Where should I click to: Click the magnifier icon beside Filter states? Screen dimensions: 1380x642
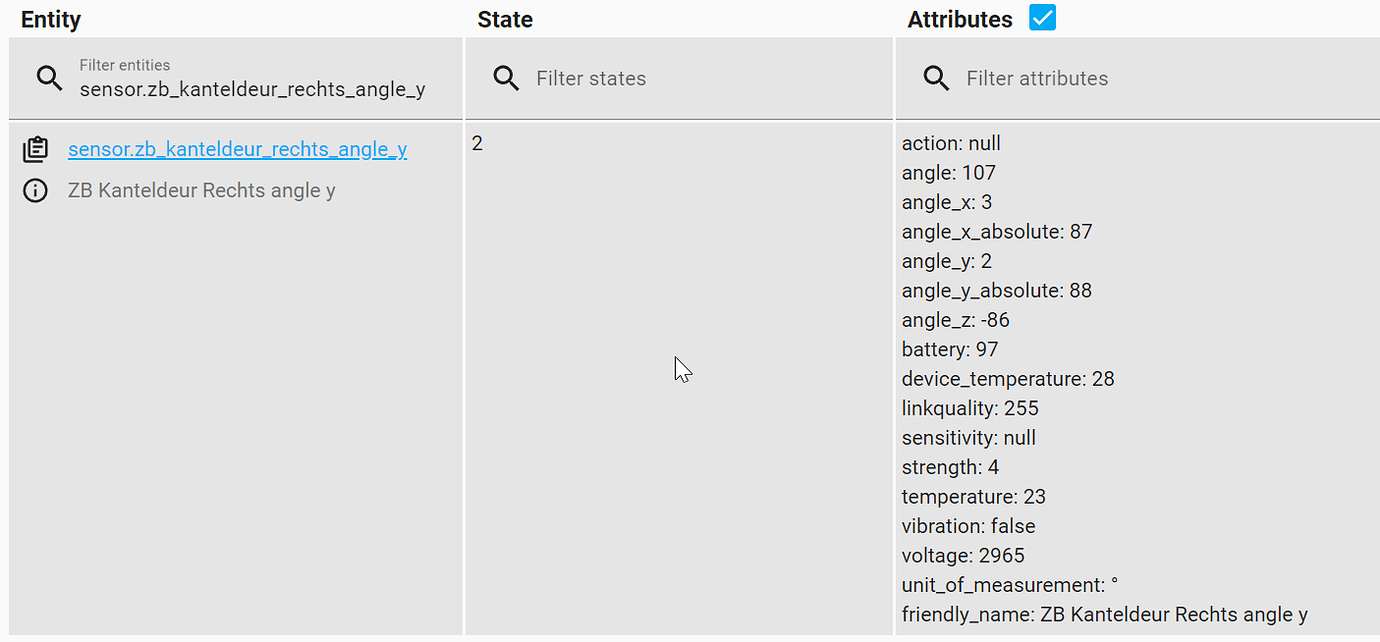[x=507, y=78]
